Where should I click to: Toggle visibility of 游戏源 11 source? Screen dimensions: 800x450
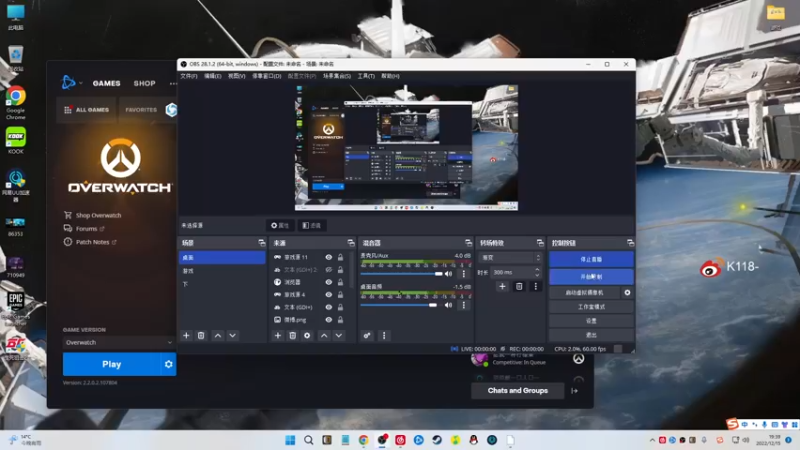tap(329, 257)
